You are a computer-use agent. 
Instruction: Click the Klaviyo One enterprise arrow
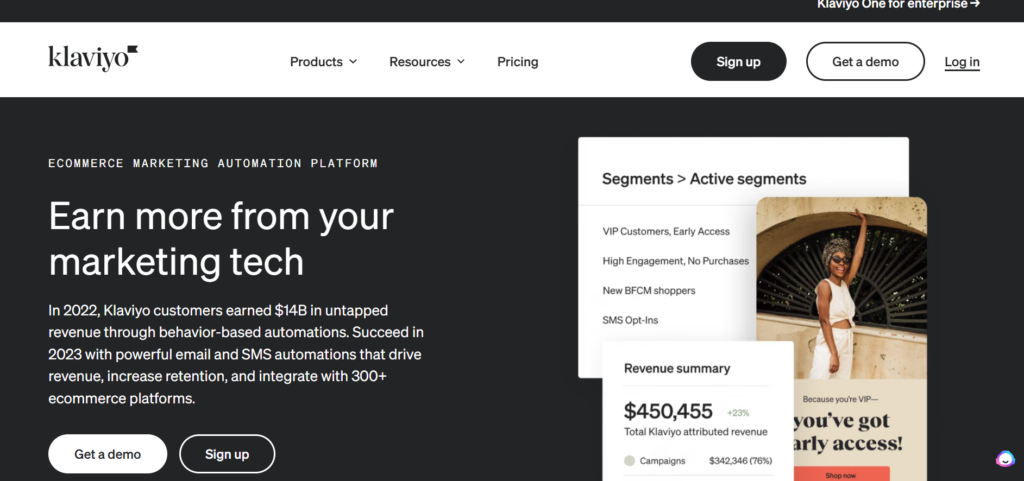[x=975, y=4]
